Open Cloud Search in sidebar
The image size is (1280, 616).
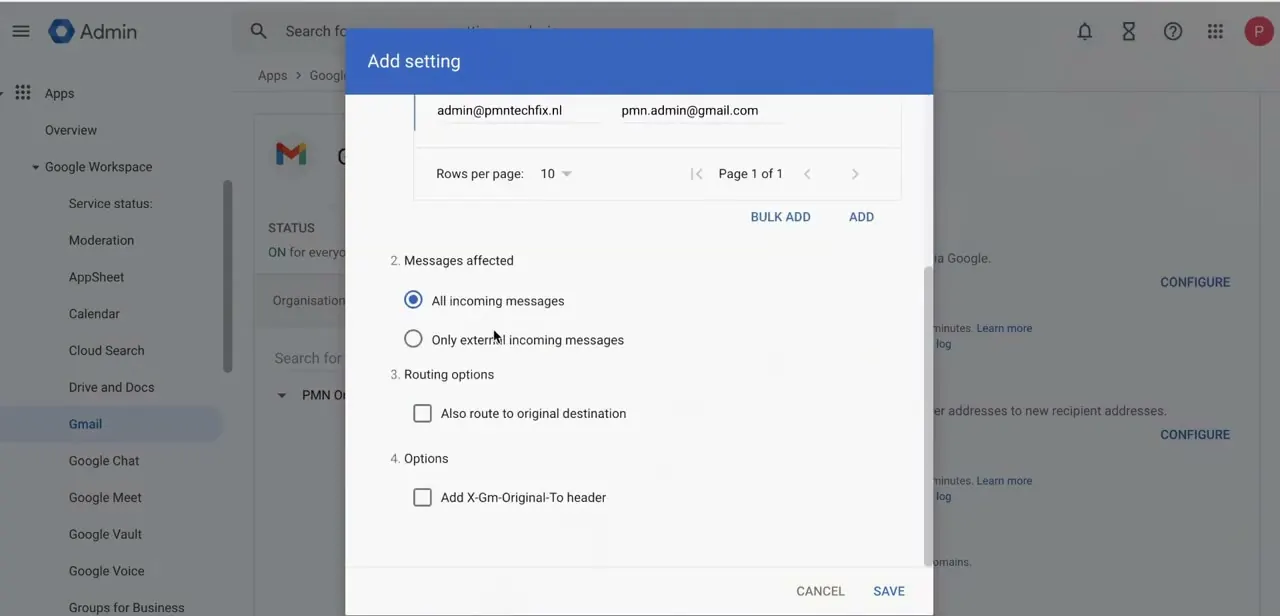pos(107,350)
